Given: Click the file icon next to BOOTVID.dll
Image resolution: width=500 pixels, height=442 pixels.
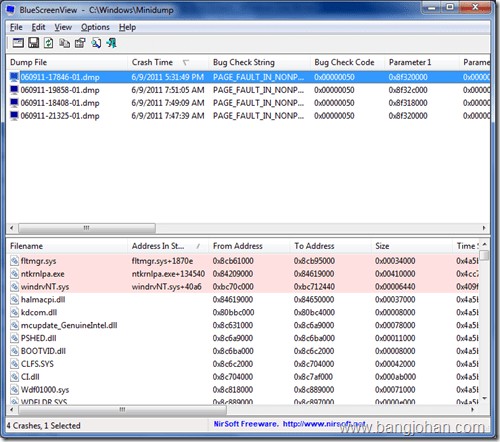Looking at the screenshot, I should 14,351.
